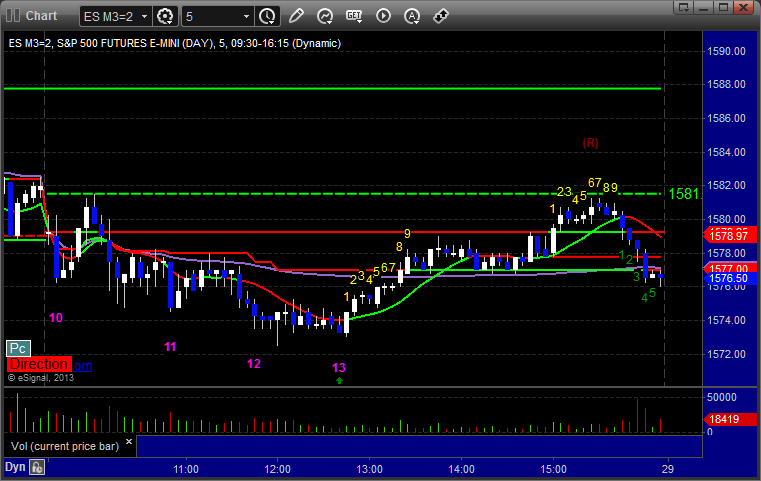Viewport: 761px width, 481px height.
Task: Minimize the Chart window
Action: click(x=704, y=7)
